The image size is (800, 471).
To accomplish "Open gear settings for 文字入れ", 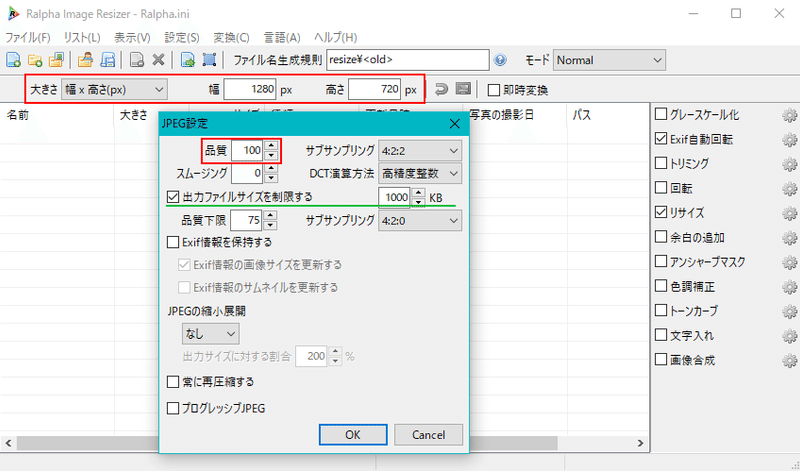I will (x=789, y=336).
